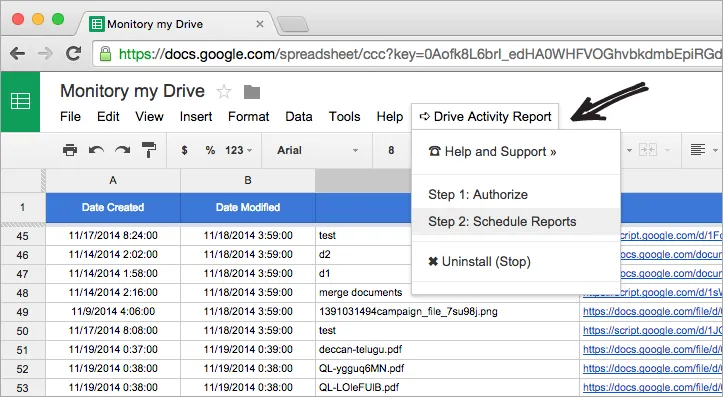This screenshot has width=723, height=397.
Task: Click cell with 11/19/2014 0:39:00
Action: (x=248, y=350)
